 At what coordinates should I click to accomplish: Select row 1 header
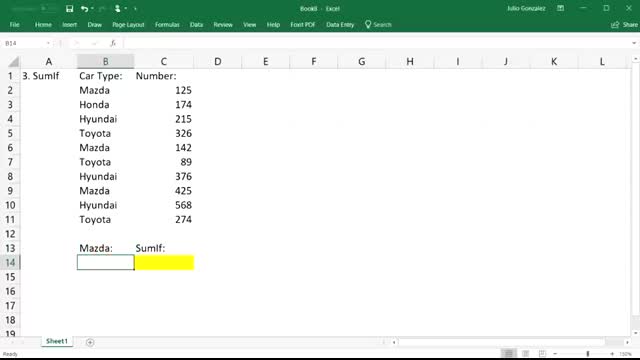click(x=10, y=76)
